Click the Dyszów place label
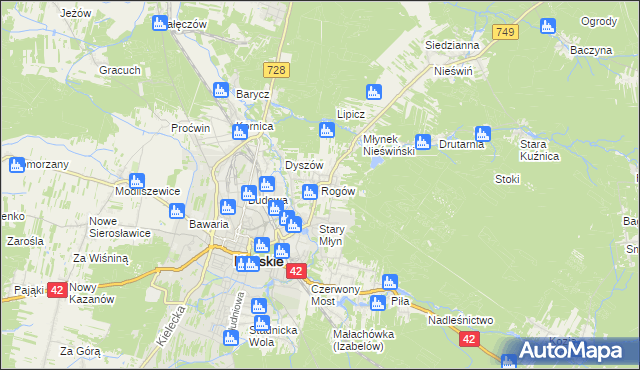The height and width of the screenshot is (370, 640). click(304, 165)
